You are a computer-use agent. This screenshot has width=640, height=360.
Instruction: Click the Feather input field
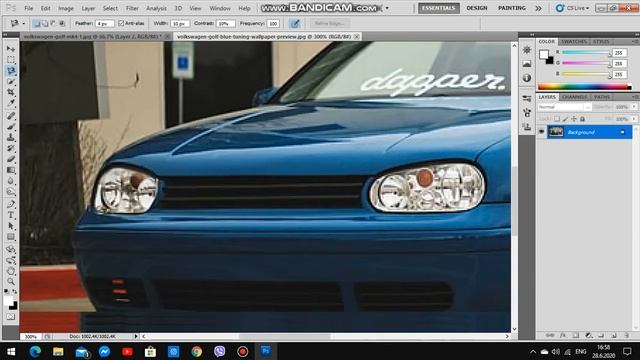(104, 24)
